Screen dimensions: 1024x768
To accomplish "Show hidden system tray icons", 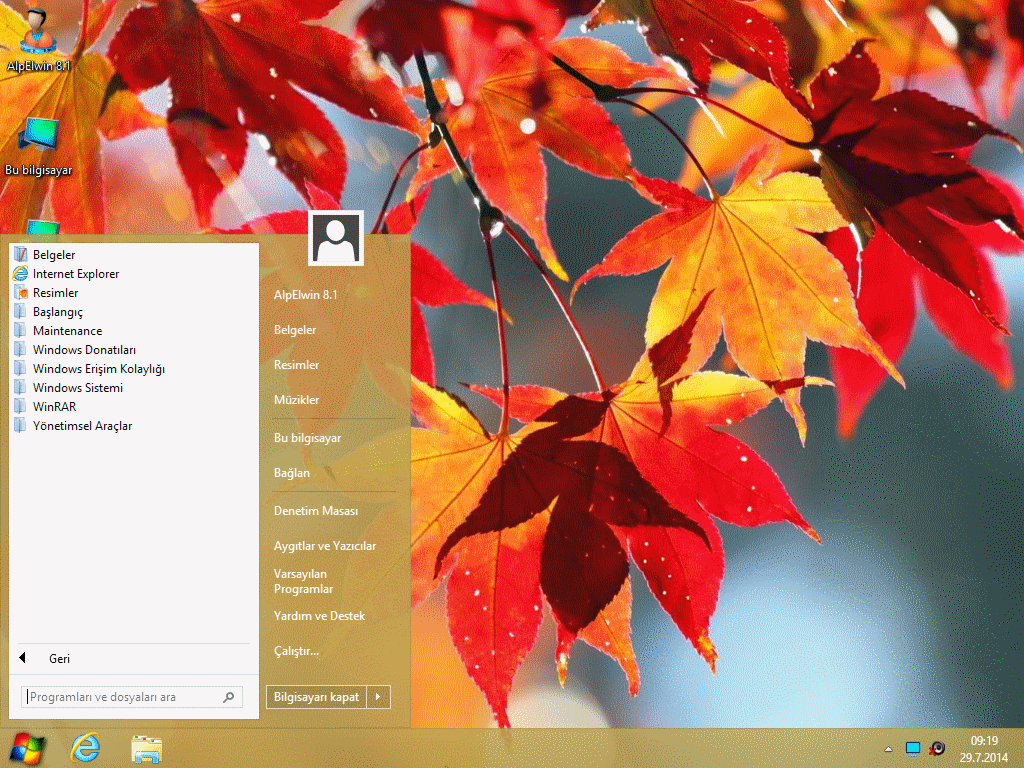I will pos(888,749).
